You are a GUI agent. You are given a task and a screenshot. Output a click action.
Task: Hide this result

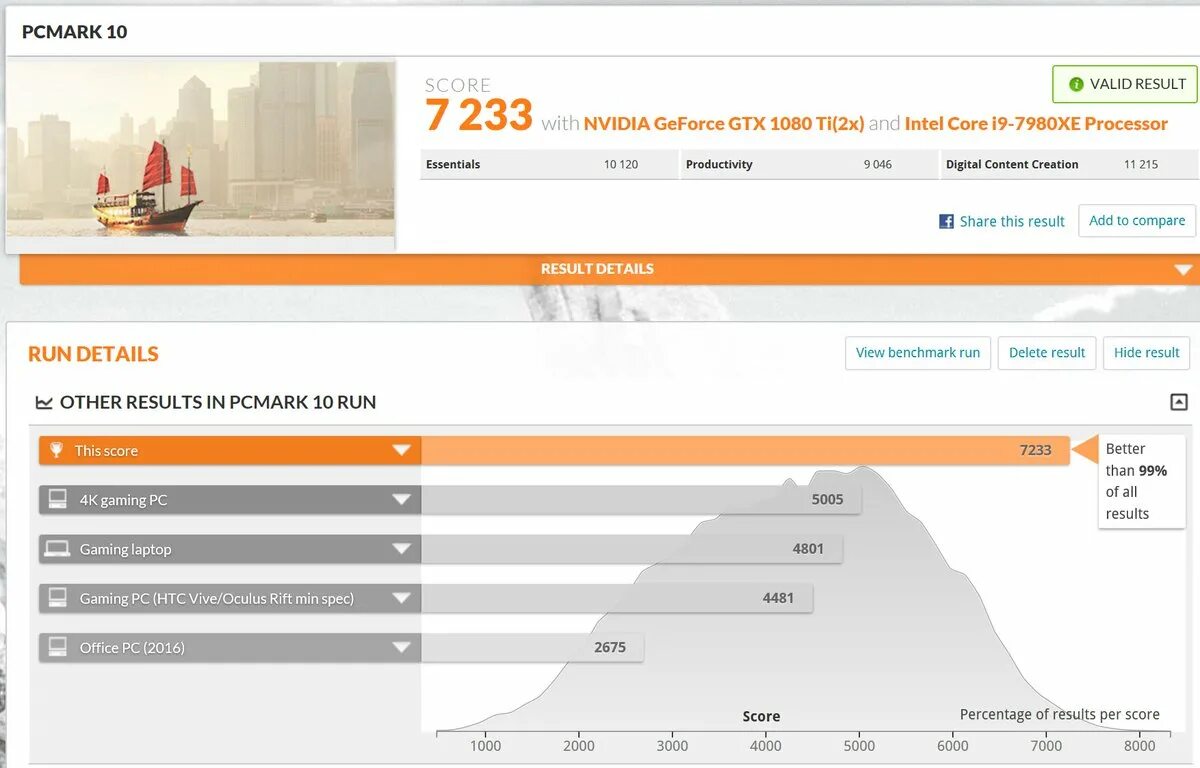point(1146,353)
